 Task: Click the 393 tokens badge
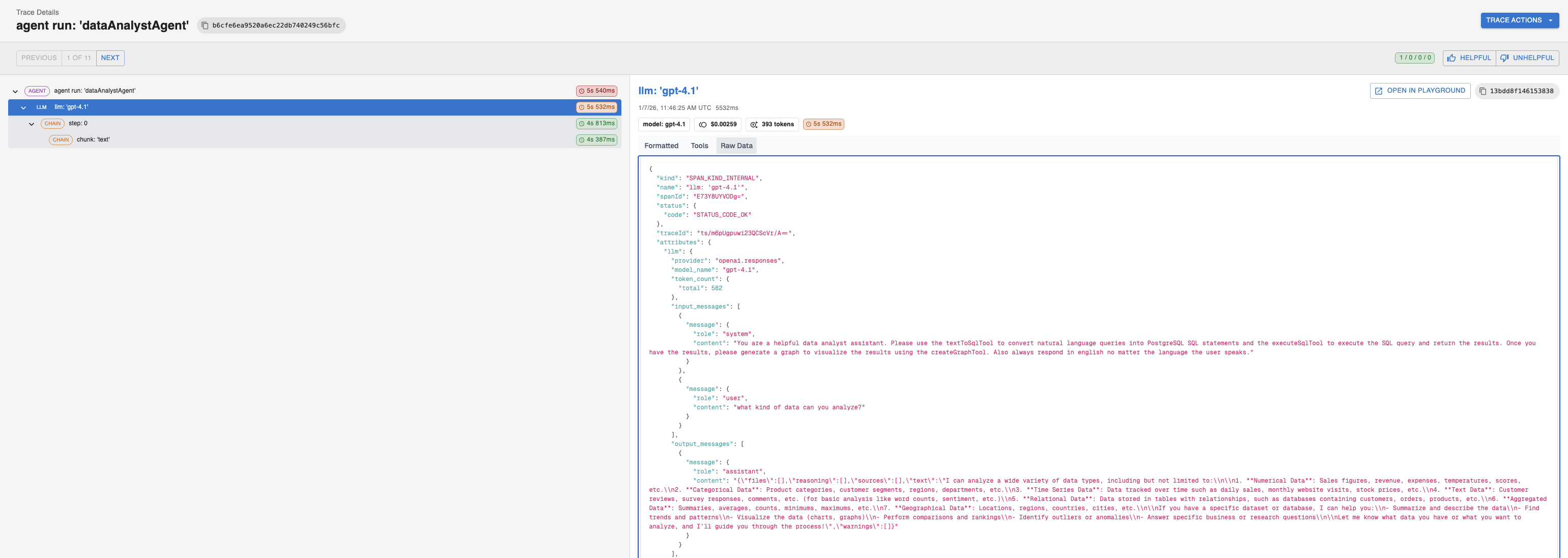772,124
